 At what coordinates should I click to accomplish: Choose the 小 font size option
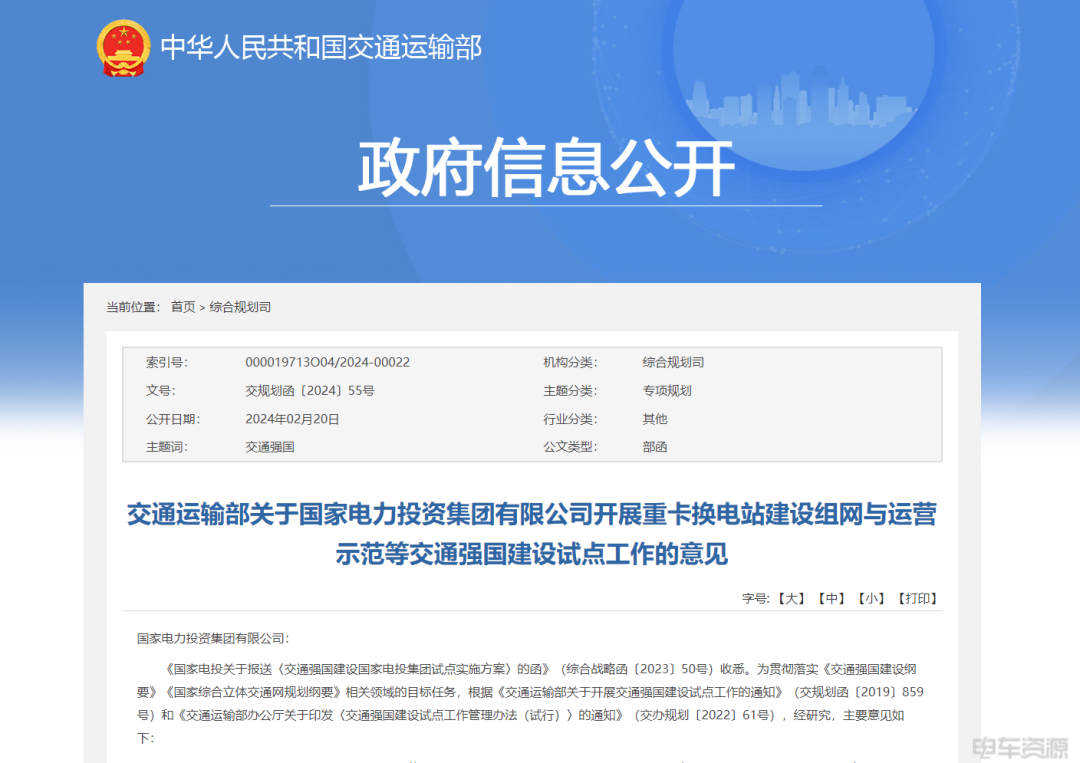[870, 598]
